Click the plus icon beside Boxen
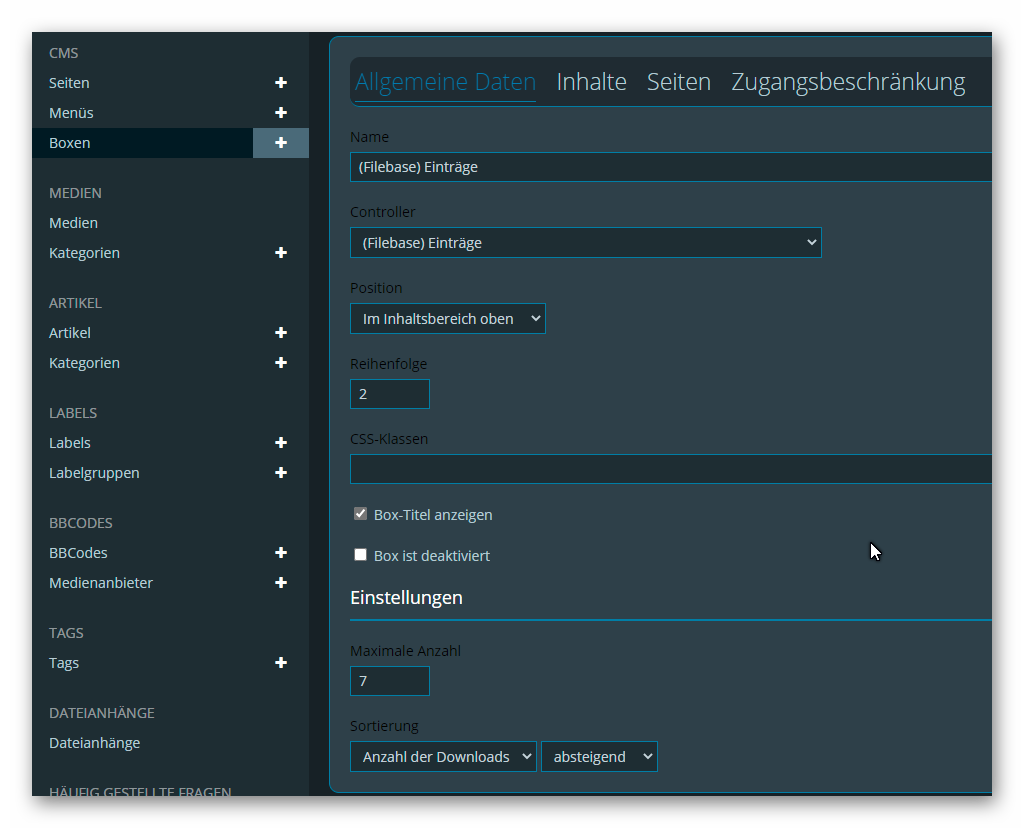Viewport: 1024px width, 828px height. (281, 143)
